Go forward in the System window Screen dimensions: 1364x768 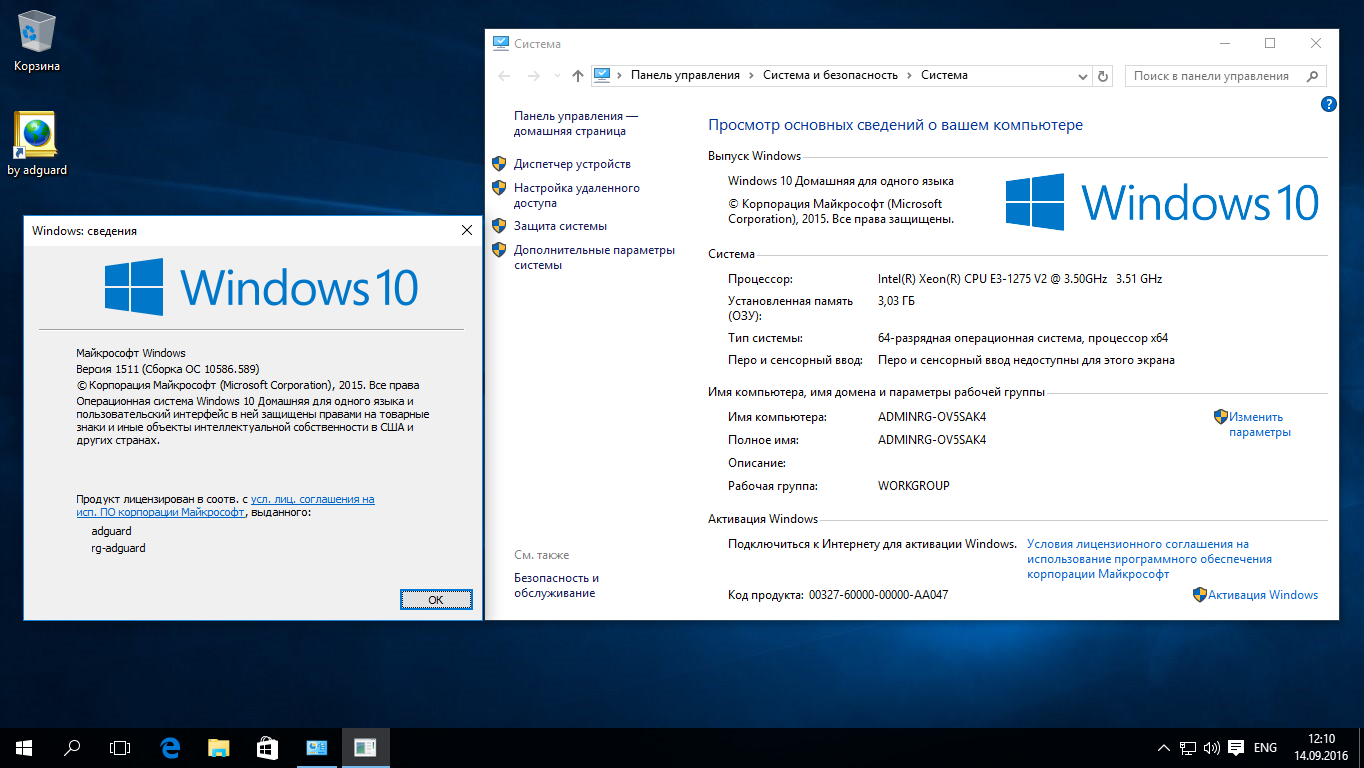coord(533,76)
